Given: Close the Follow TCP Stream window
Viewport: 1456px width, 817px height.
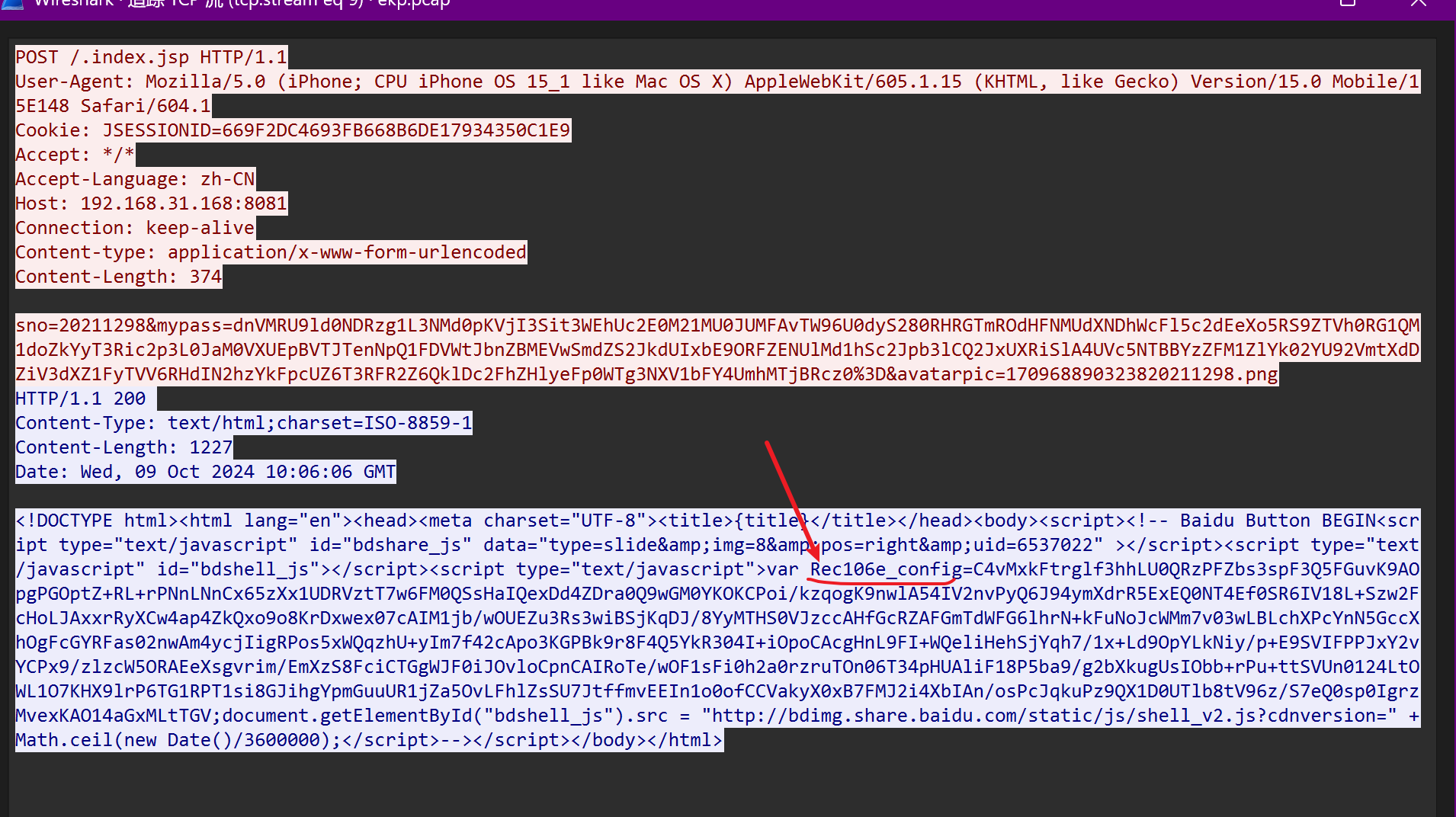Looking at the screenshot, I should coord(1418,3).
